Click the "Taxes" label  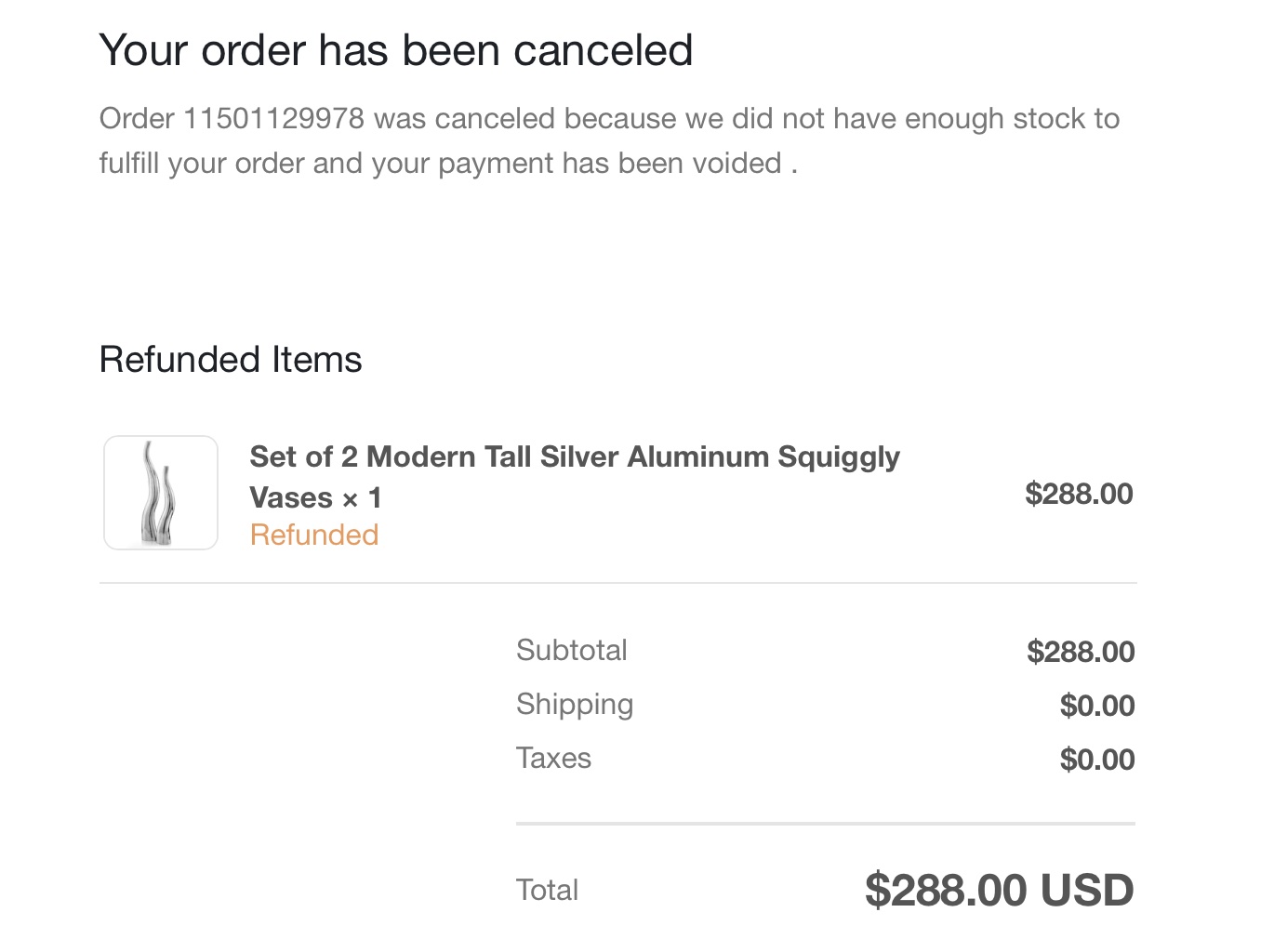tap(553, 758)
